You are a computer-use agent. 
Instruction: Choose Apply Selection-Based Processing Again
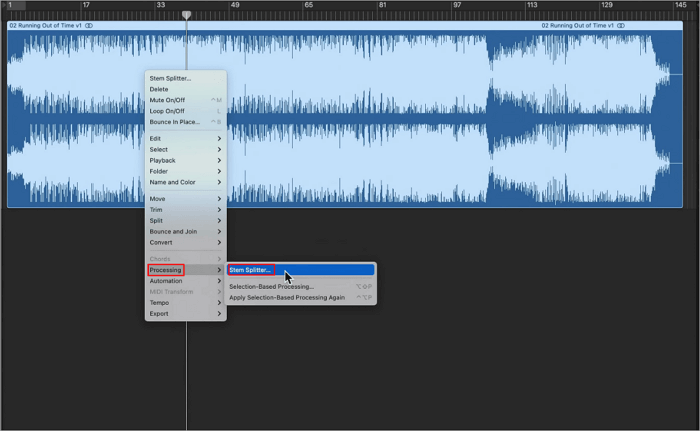click(287, 297)
